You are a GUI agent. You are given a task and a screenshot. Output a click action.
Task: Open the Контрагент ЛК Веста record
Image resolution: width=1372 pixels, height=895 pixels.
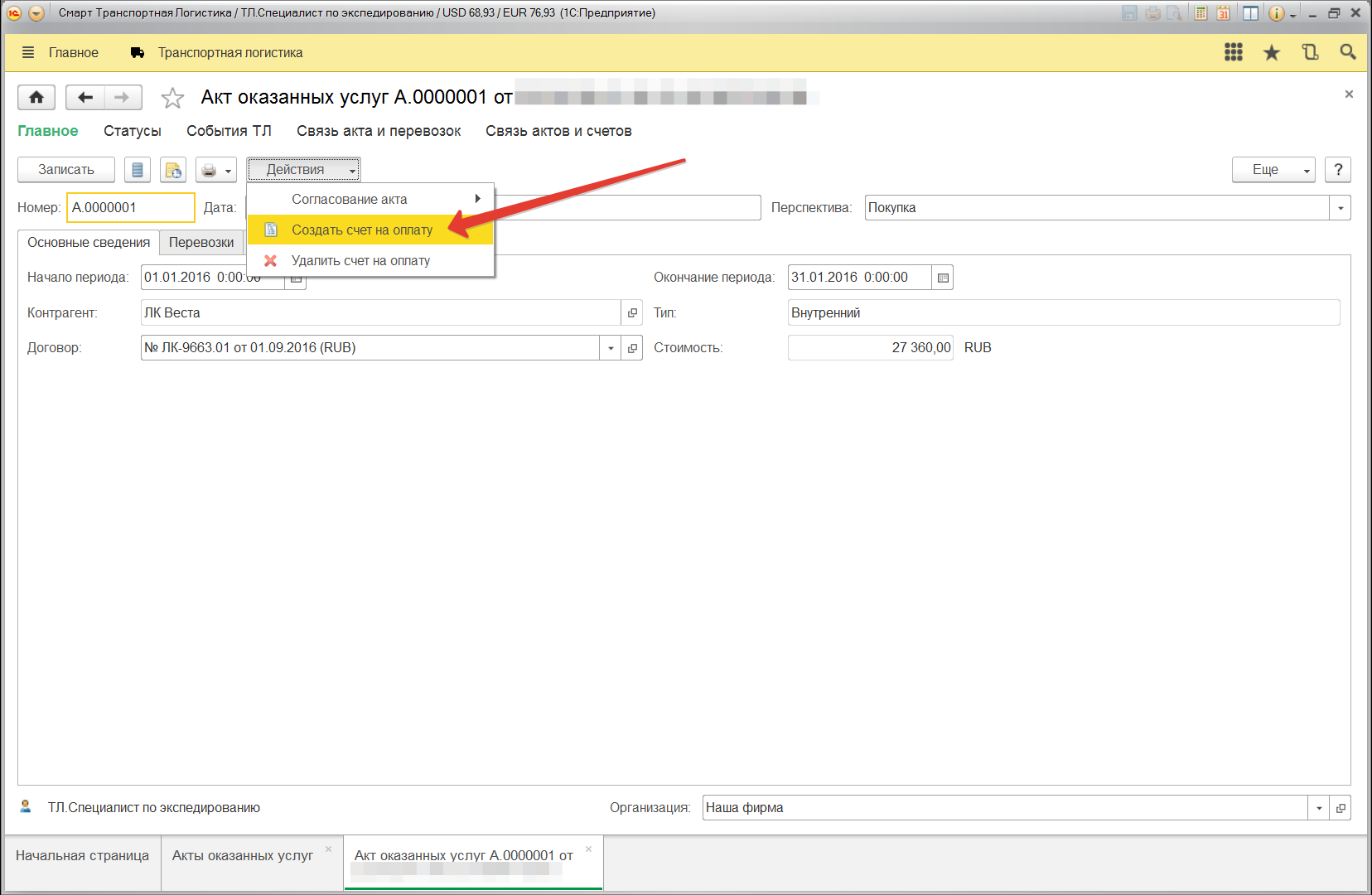click(632, 312)
